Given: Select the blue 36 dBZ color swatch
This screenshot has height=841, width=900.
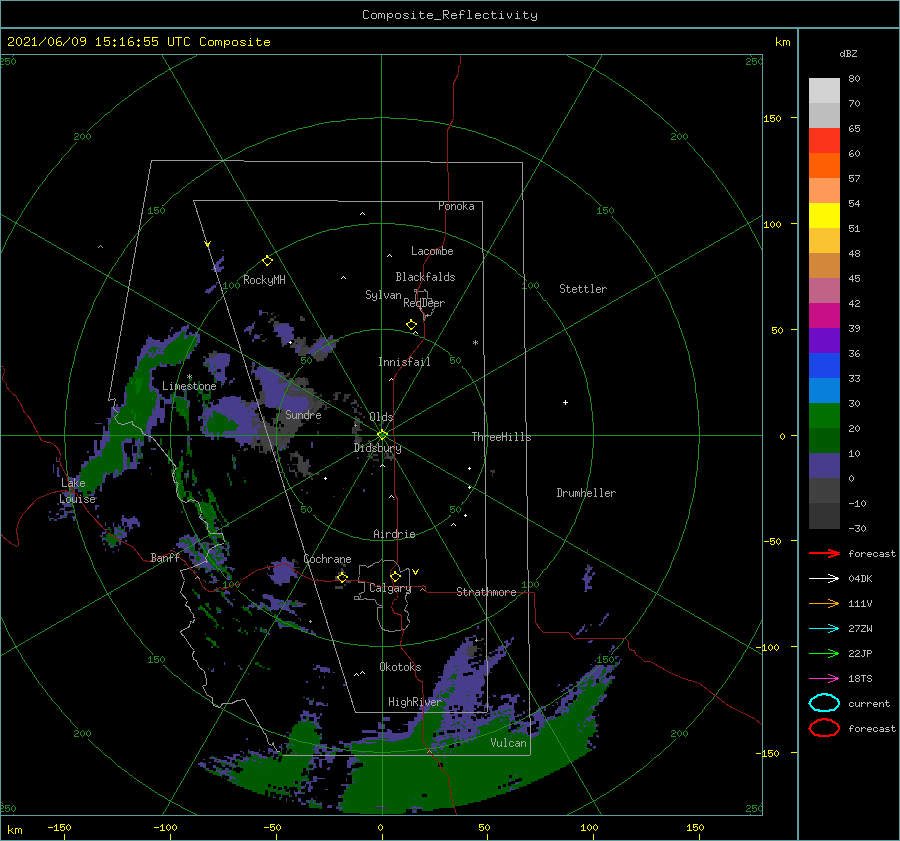Looking at the screenshot, I should click(x=824, y=365).
